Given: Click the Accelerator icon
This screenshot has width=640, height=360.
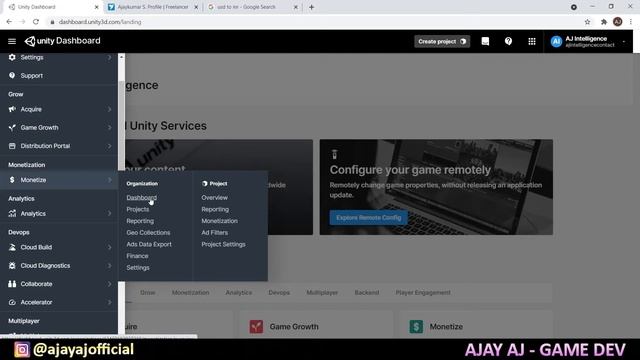Looking at the screenshot, I should (12, 302).
